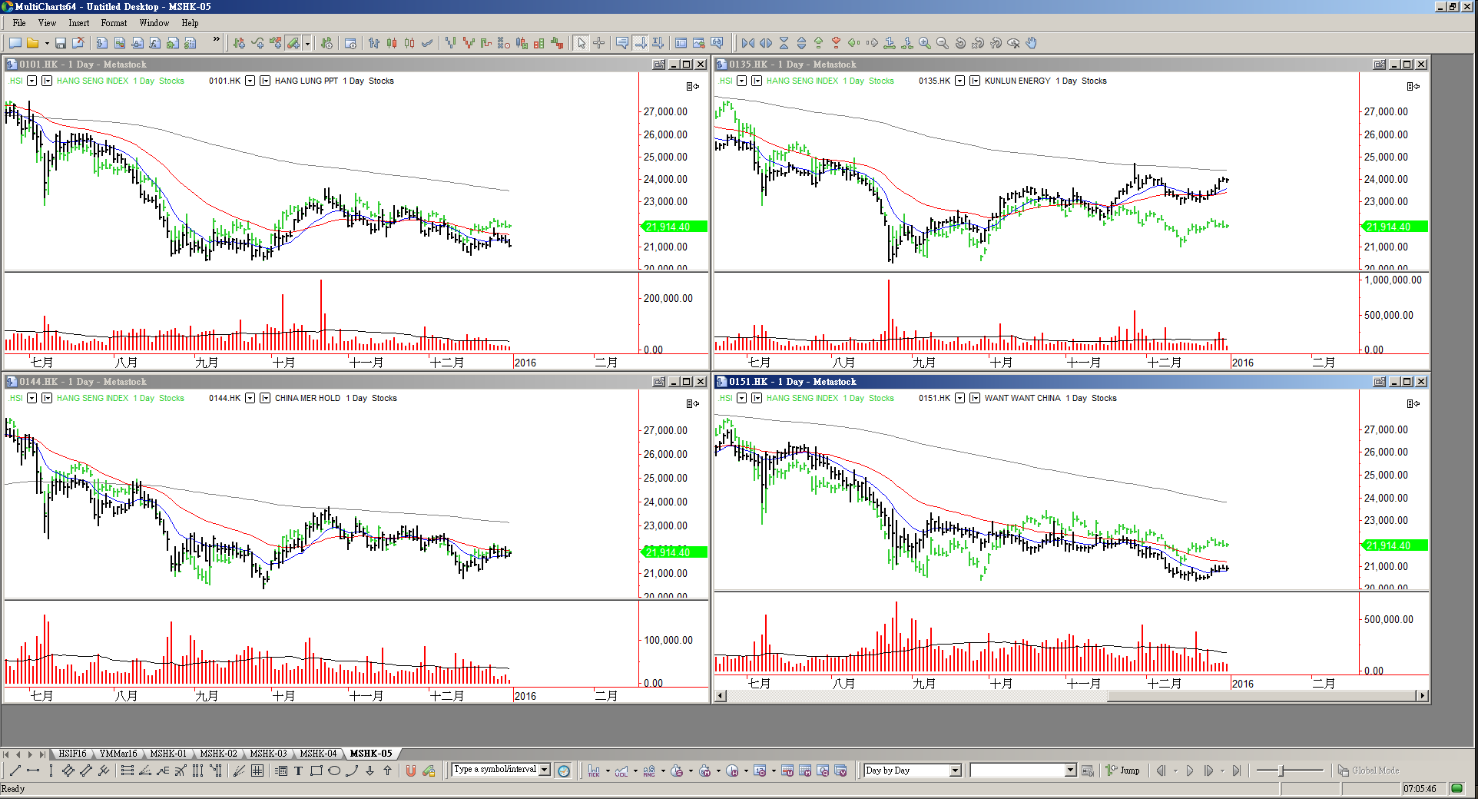Expand the Day by Day dropdown
1478x812 pixels.
point(956,771)
